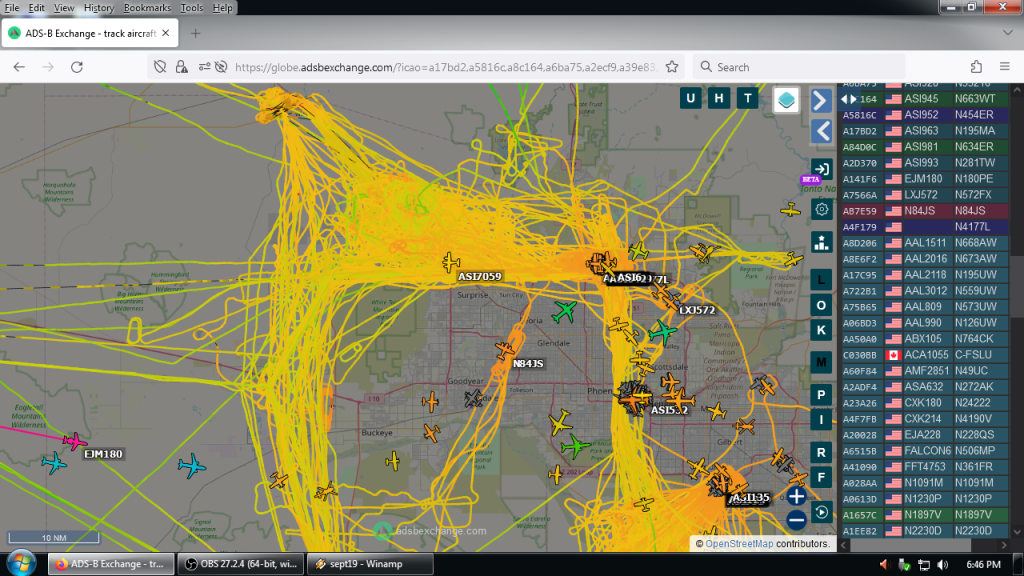The height and width of the screenshot is (576, 1024).
Task: View site security padlock info
Action: [x=182, y=67]
